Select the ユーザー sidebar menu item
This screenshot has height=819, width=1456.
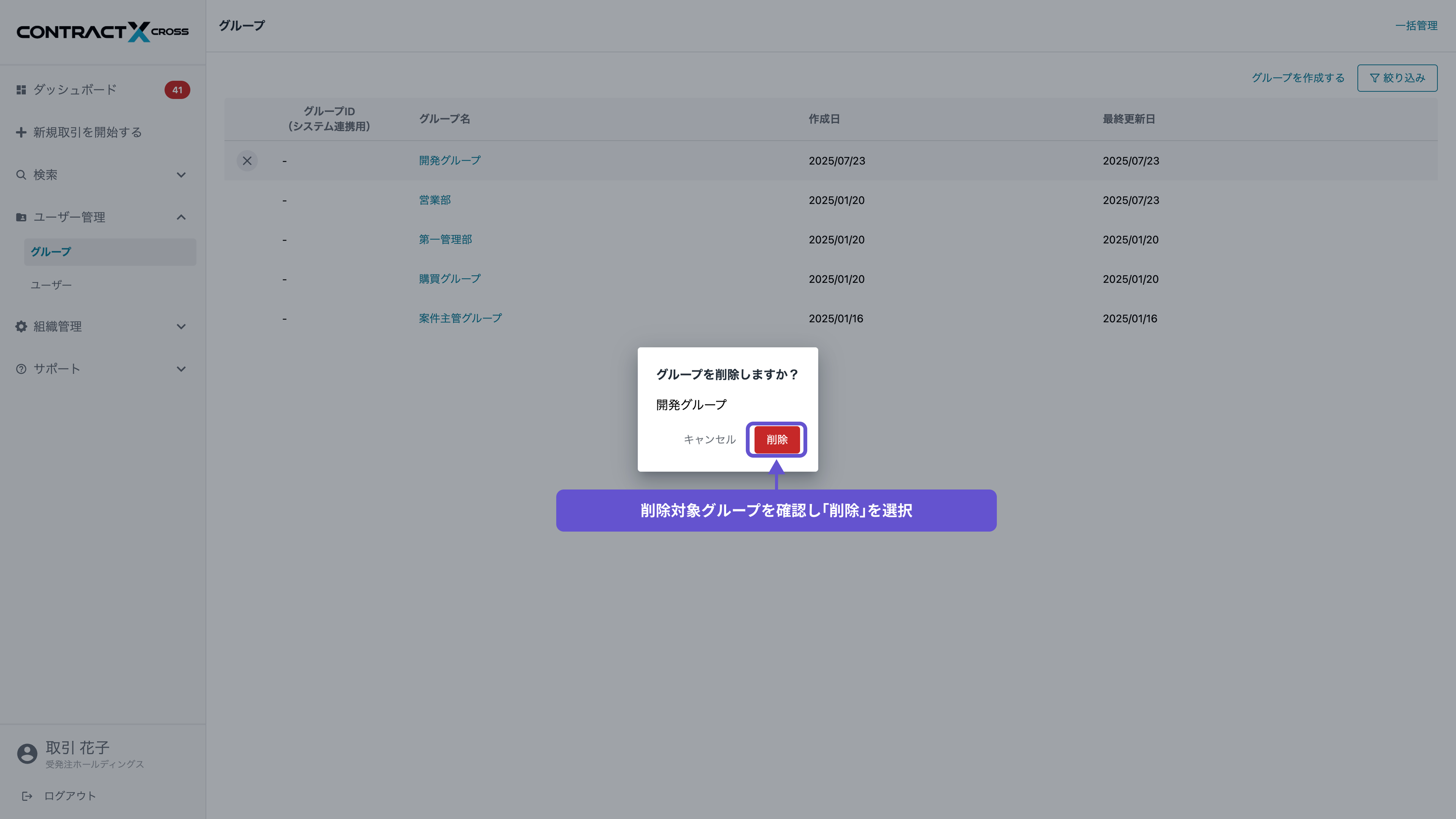[51, 285]
